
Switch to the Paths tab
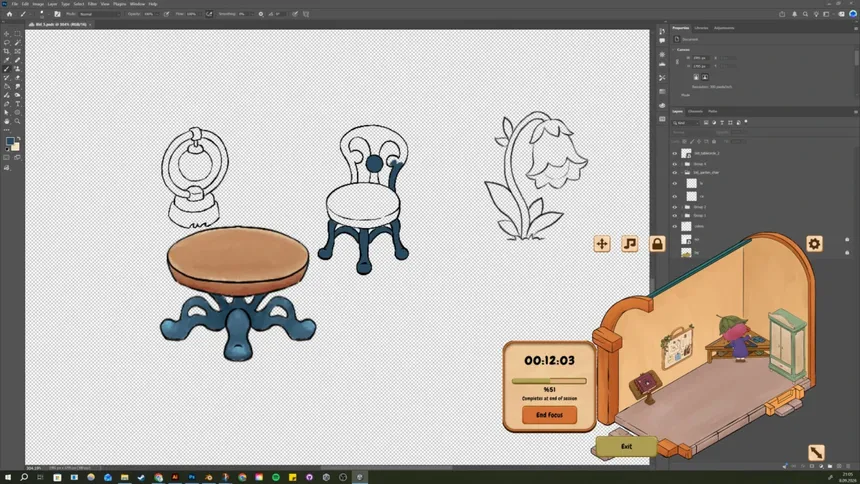pos(712,111)
